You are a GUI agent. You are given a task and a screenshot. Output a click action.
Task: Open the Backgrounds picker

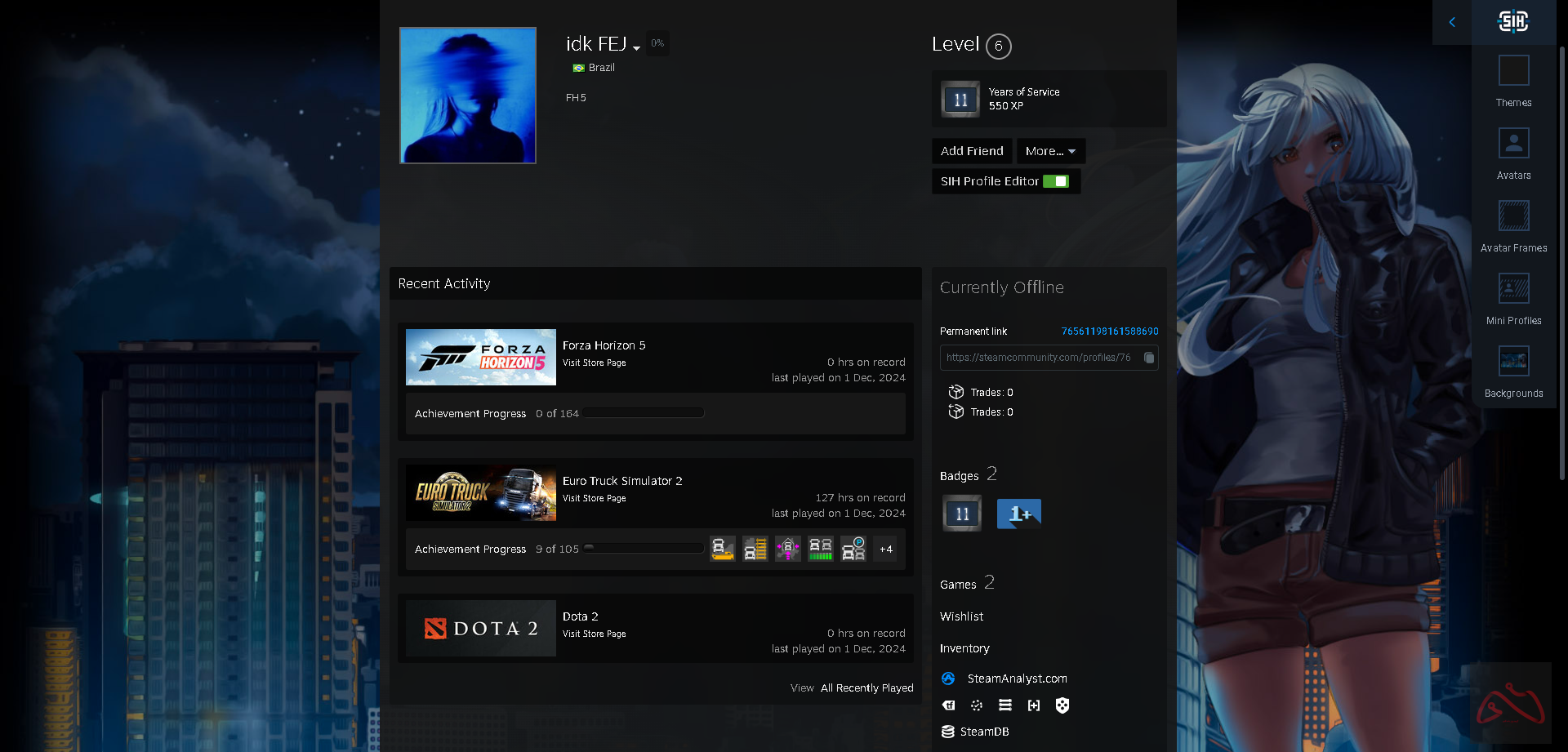(1513, 371)
